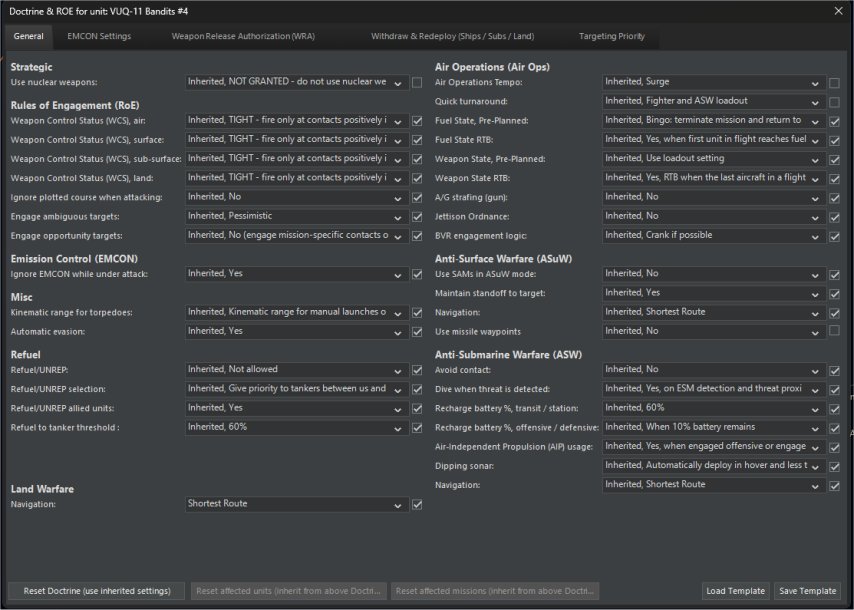The image size is (854, 610).
Task: Open Recharge battery offensive/defensive dropdown
Action: [714, 428]
